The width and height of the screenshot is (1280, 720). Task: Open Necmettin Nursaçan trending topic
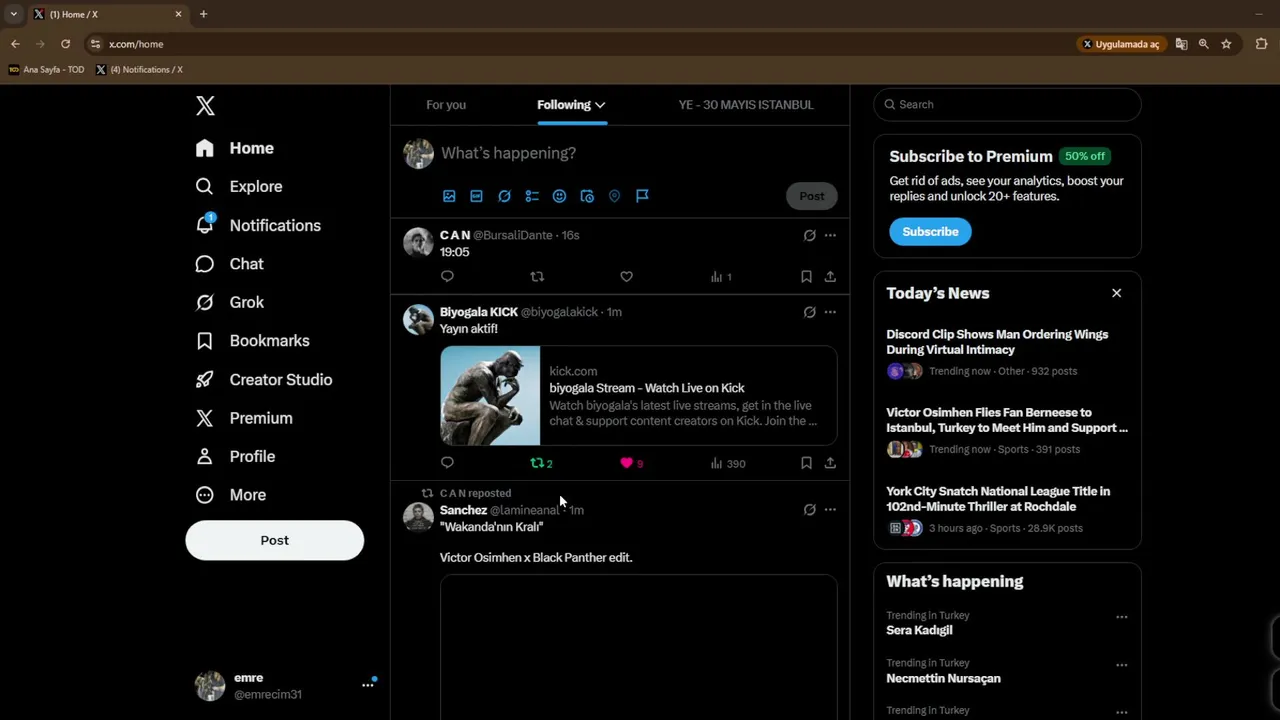pyautogui.click(x=943, y=678)
